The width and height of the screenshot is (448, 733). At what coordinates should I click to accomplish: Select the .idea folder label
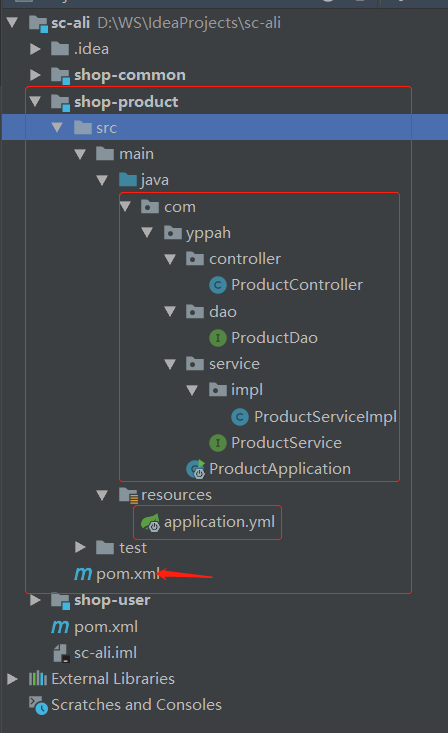coord(91,49)
